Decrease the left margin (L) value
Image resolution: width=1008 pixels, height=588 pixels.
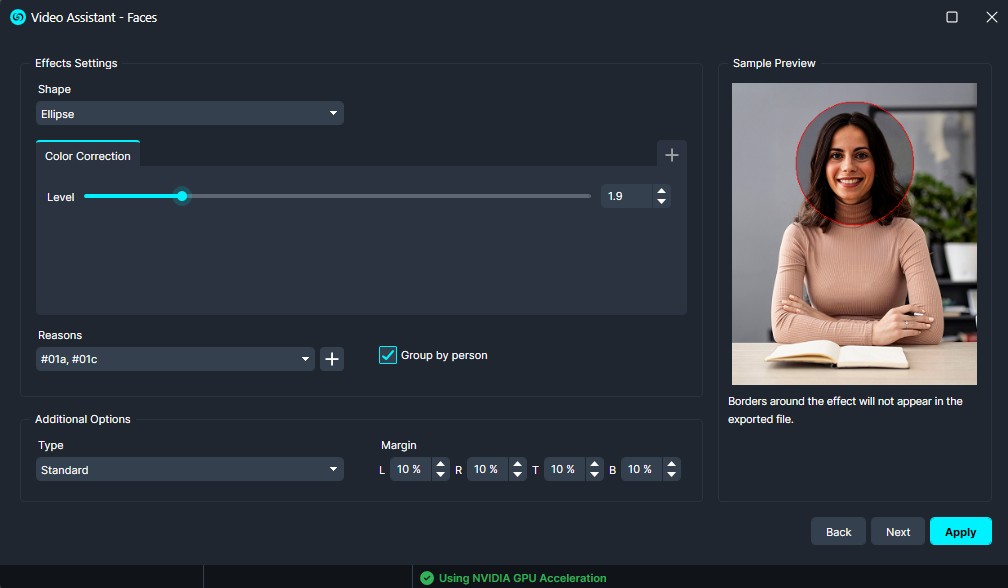(440, 474)
